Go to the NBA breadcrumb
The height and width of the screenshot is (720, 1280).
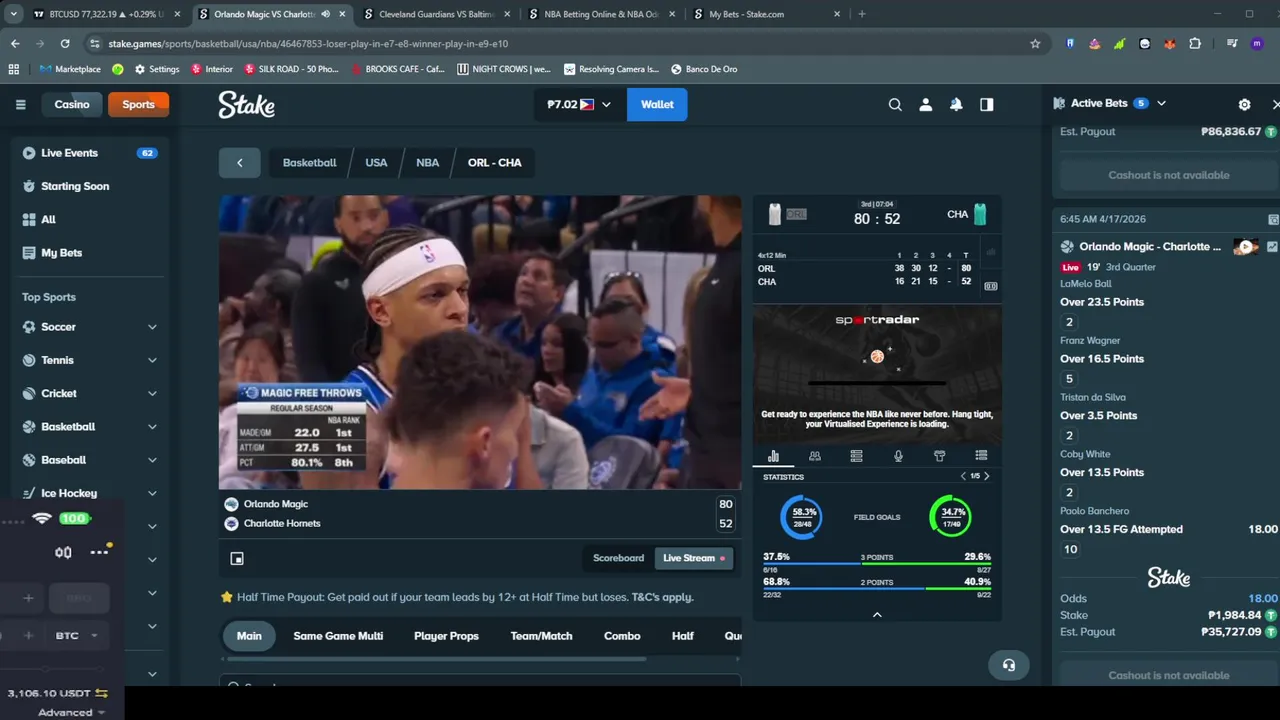[427, 162]
